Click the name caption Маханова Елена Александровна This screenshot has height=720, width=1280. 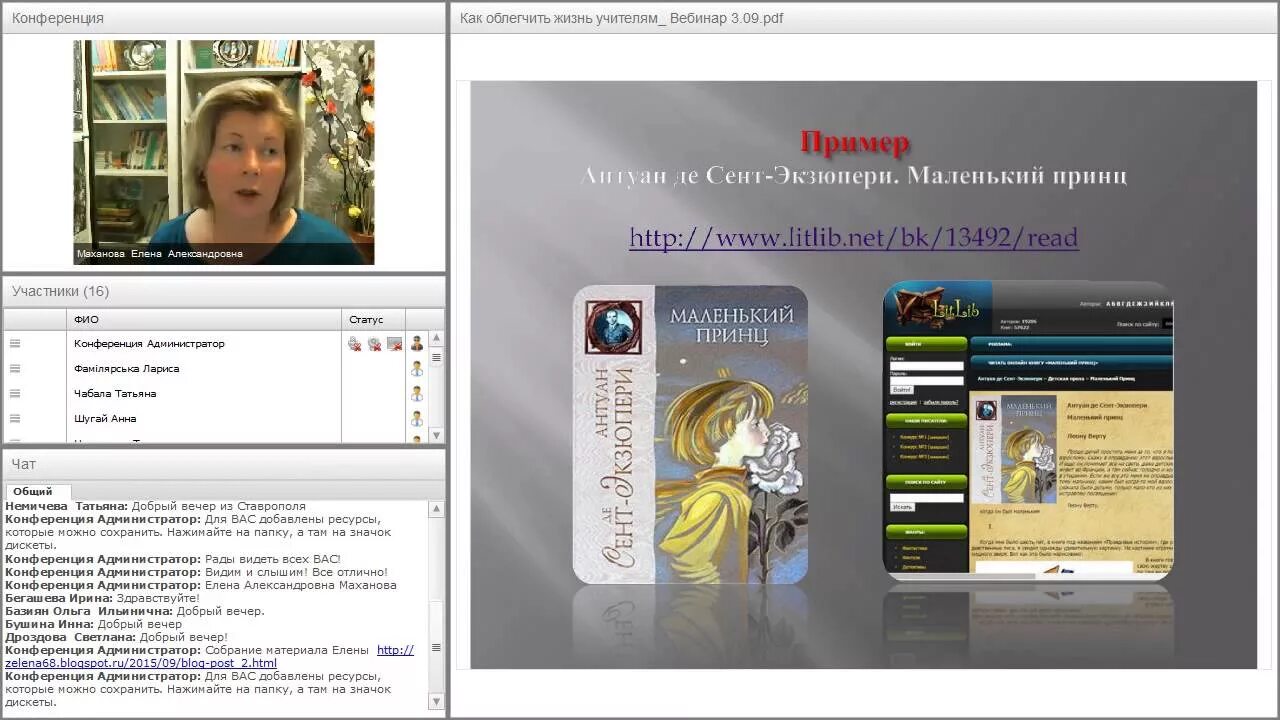point(160,254)
